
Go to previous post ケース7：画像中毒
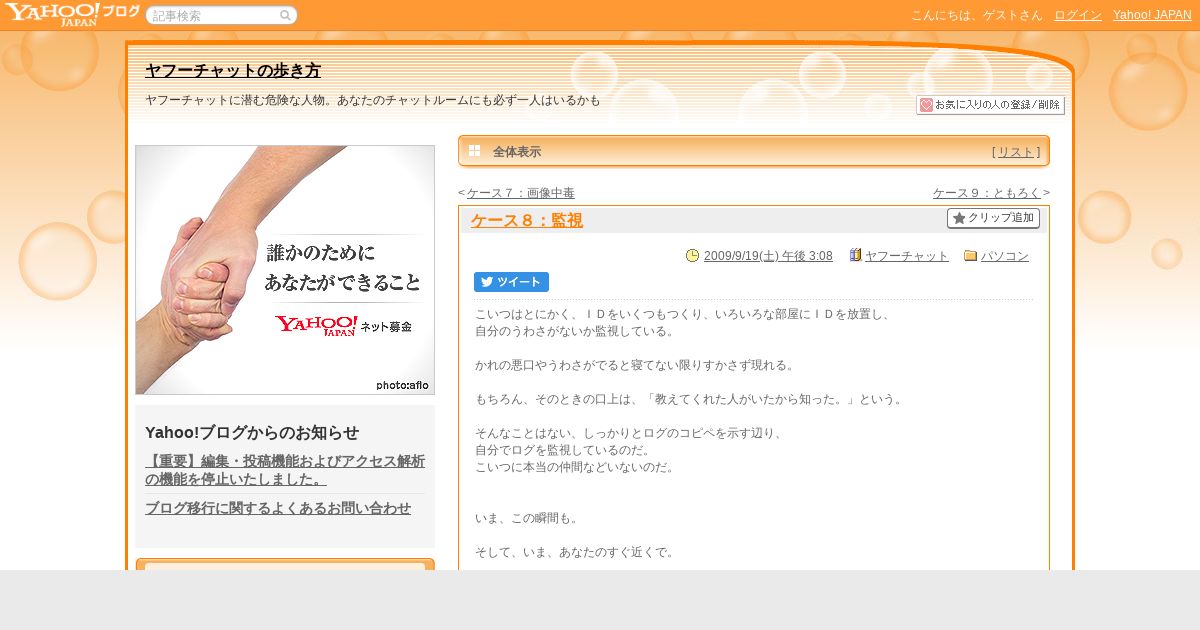tap(520, 193)
